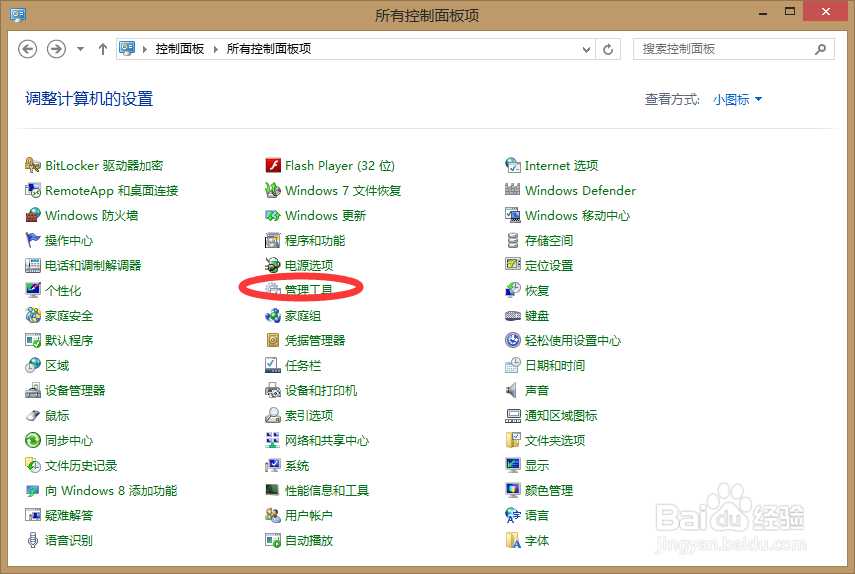Open the 语言 link
Viewport: 855px width, 574px height.
pyautogui.click(x=537, y=515)
